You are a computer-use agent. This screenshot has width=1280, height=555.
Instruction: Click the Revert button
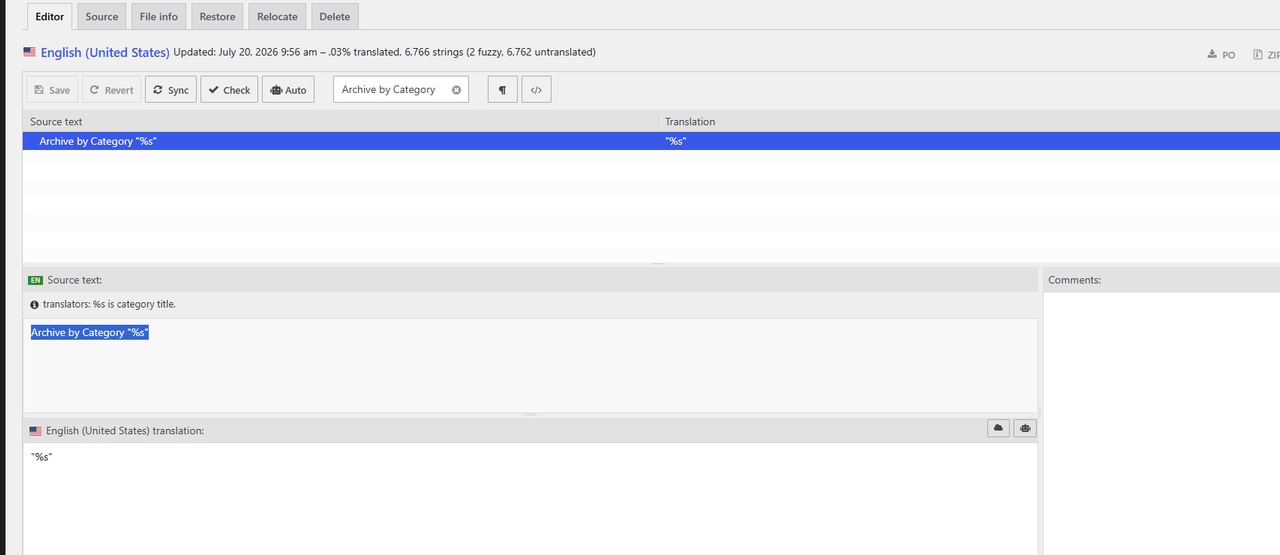click(111, 90)
